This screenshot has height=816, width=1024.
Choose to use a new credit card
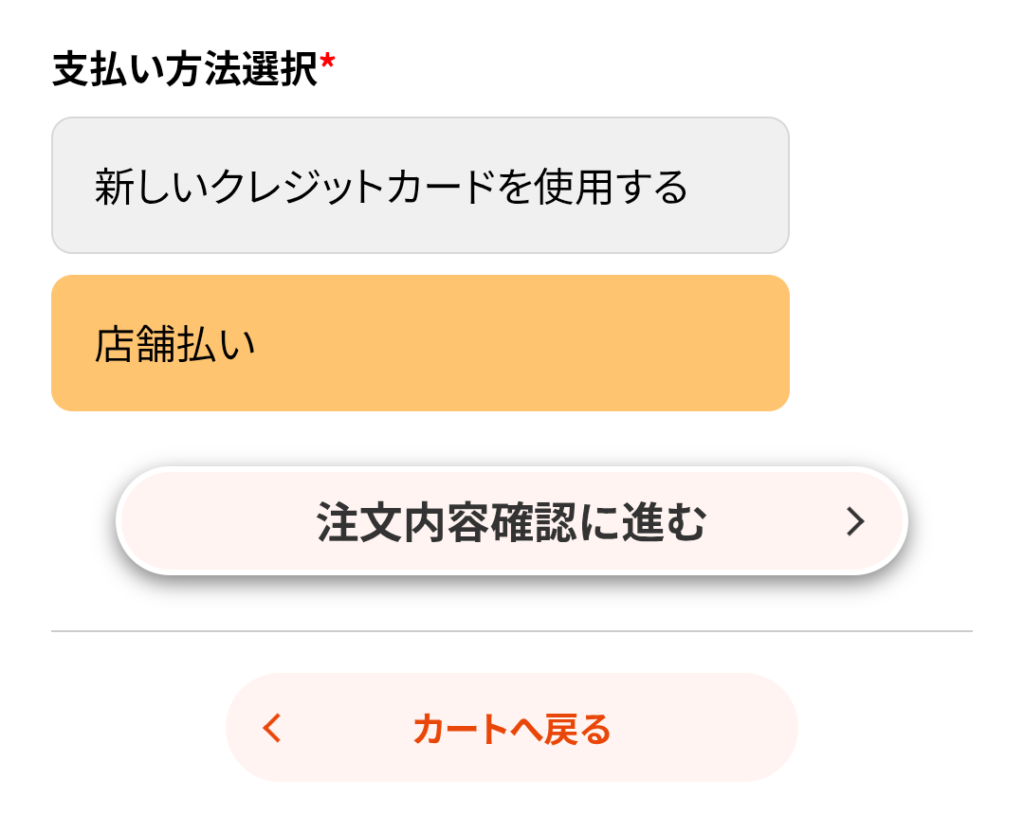(420, 186)
